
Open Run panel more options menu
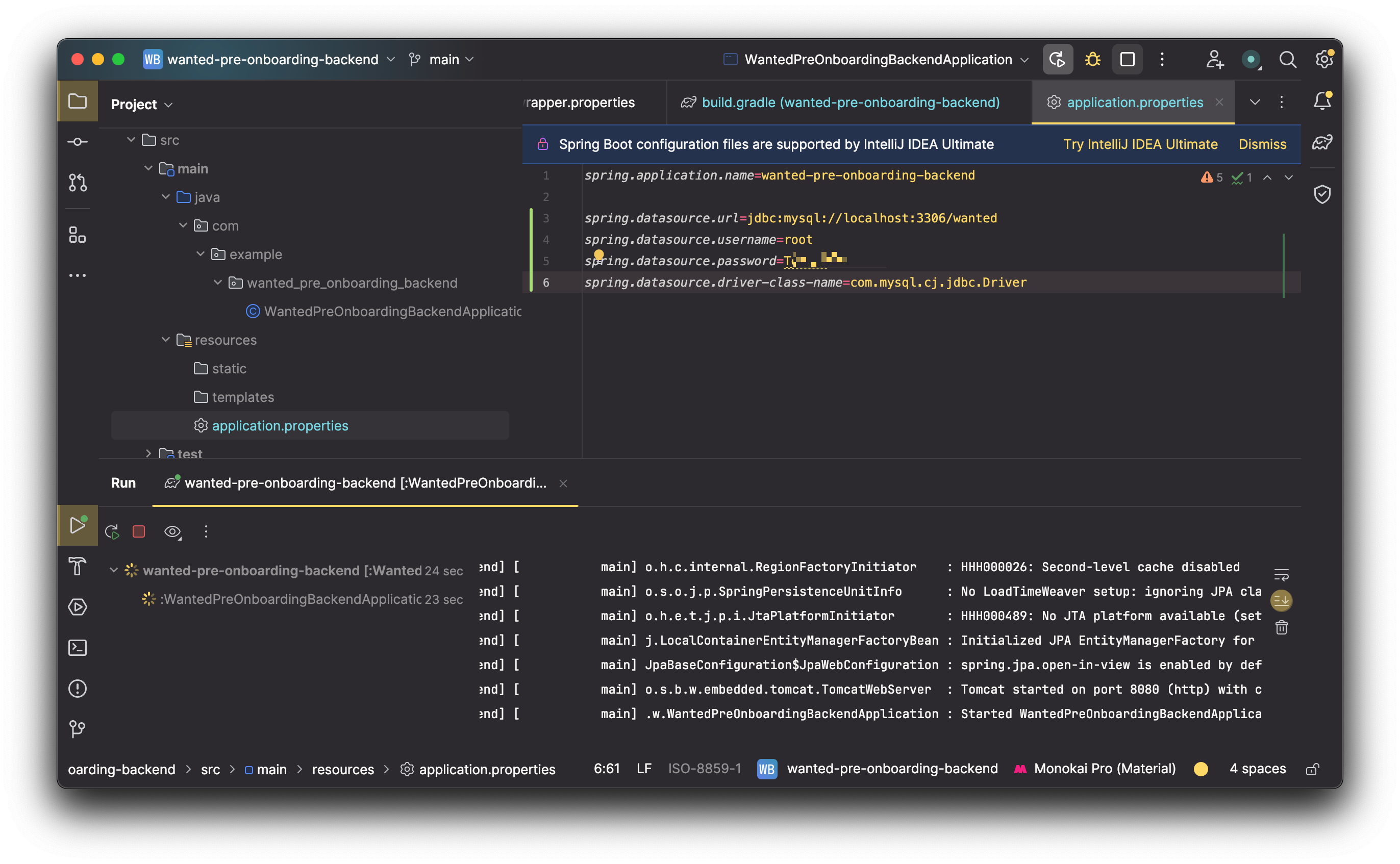pos(206,532)
